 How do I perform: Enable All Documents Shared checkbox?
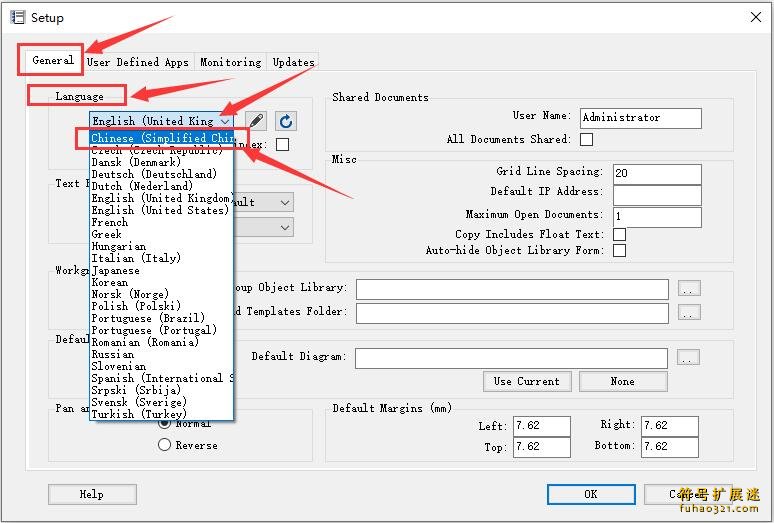(586, 140)
